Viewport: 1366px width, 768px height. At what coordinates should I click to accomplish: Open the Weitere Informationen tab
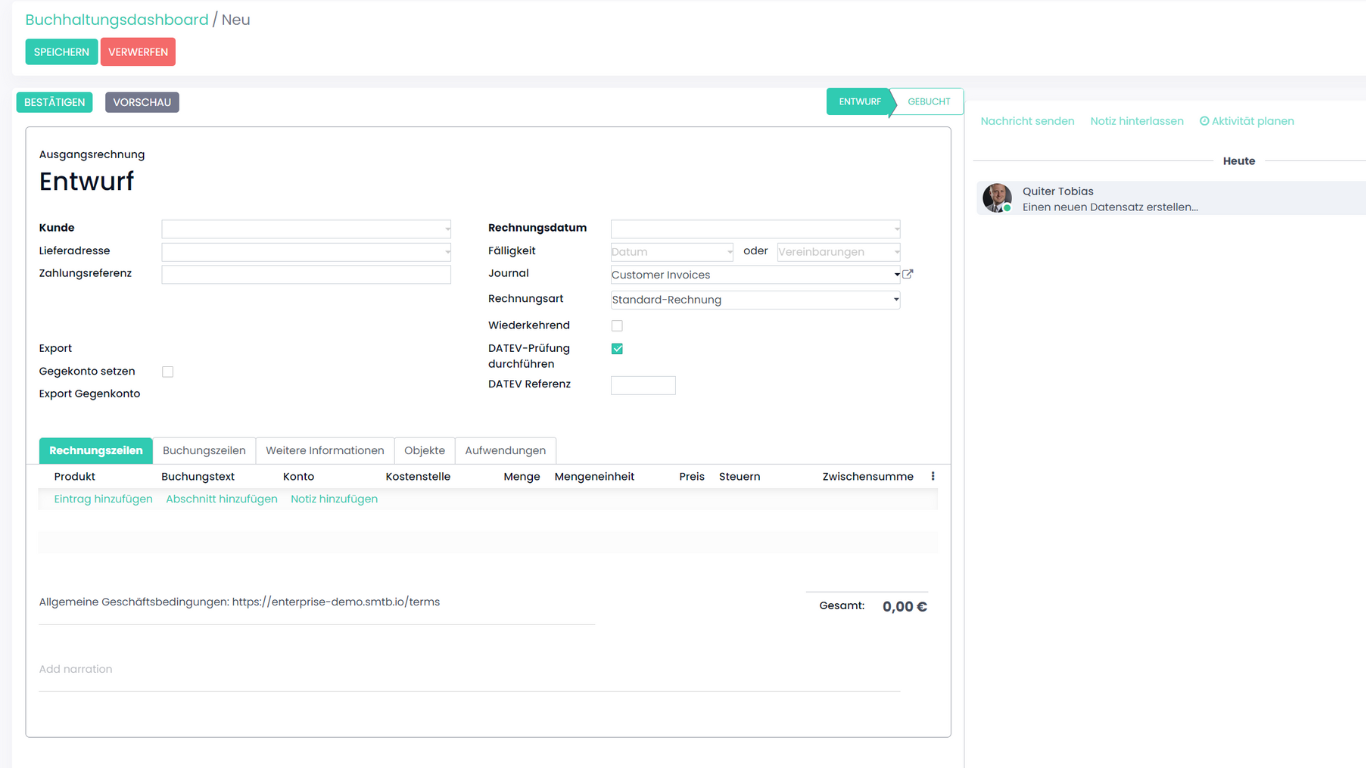(x=325, y=451)
